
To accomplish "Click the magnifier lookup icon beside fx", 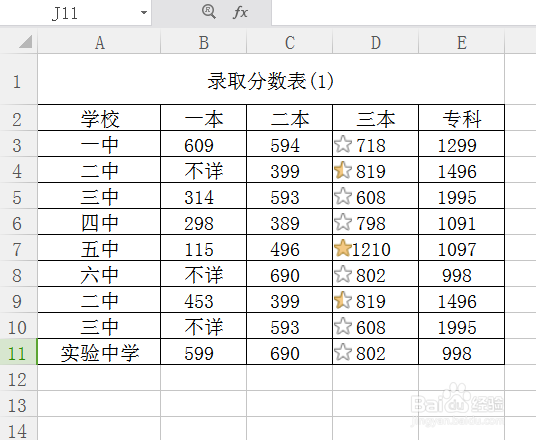I will pos(208,12).
